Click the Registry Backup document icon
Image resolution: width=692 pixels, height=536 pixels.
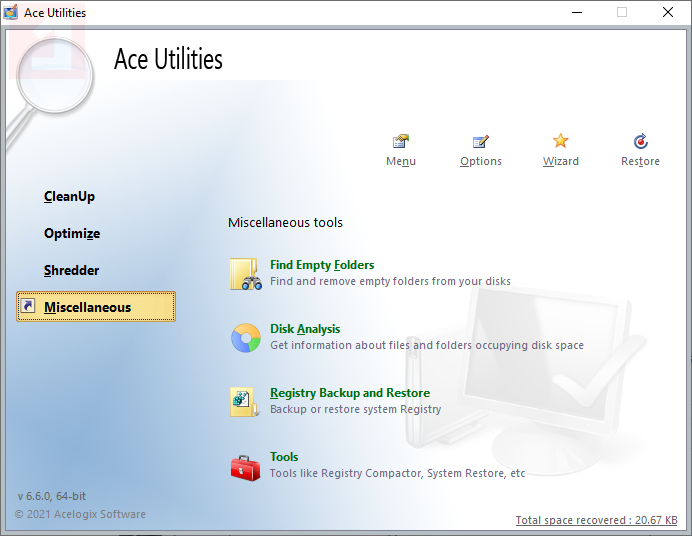pos(244,402)
